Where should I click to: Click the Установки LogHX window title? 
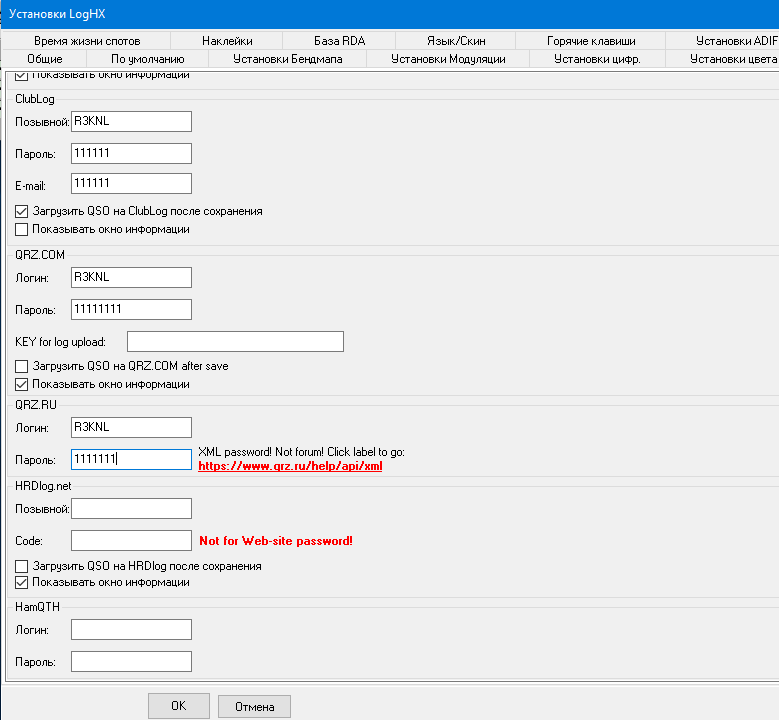57,14
